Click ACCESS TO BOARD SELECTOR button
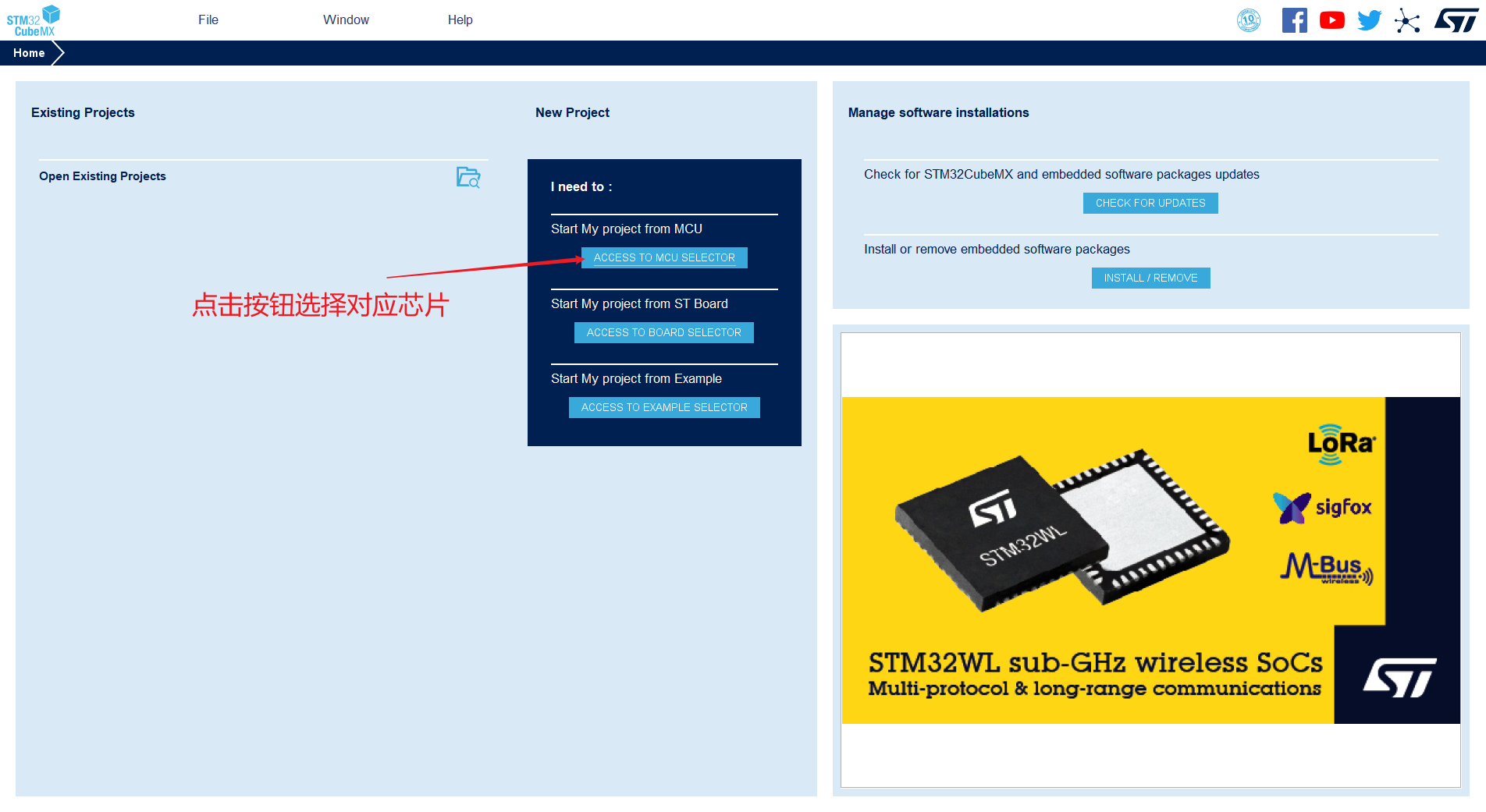Viewport: 1486px width, 812px height. click(664, 332)
